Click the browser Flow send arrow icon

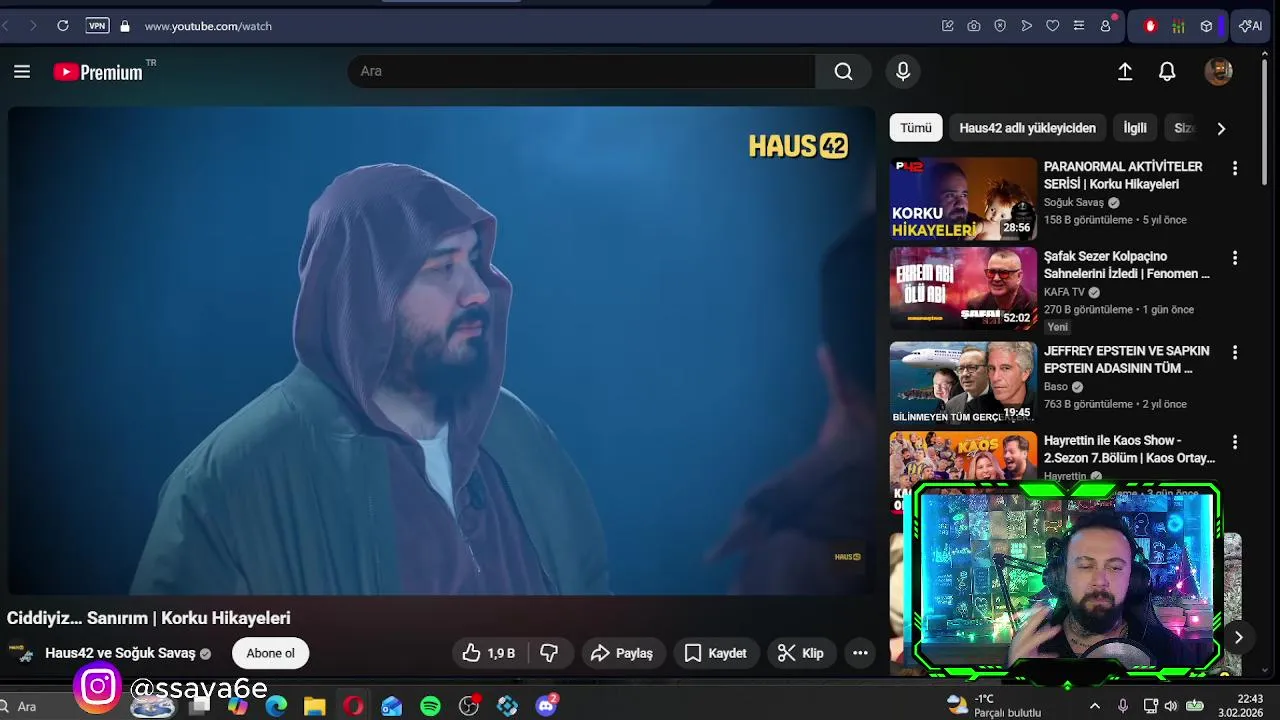point(1026,26)
